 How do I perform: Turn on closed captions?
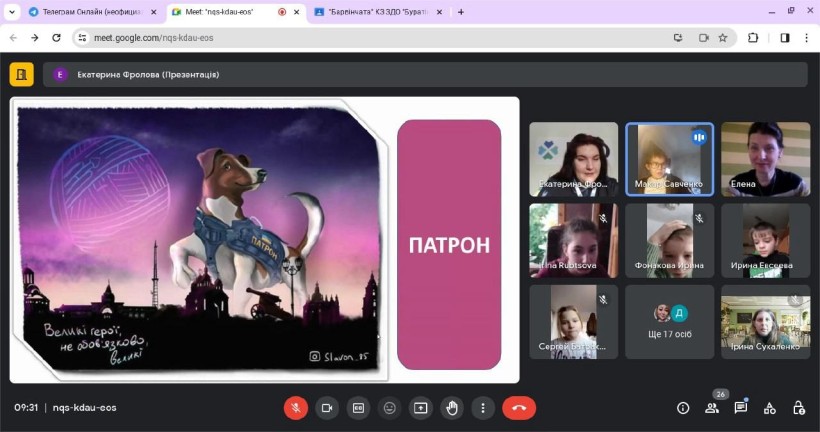click(x=358, y=408)
